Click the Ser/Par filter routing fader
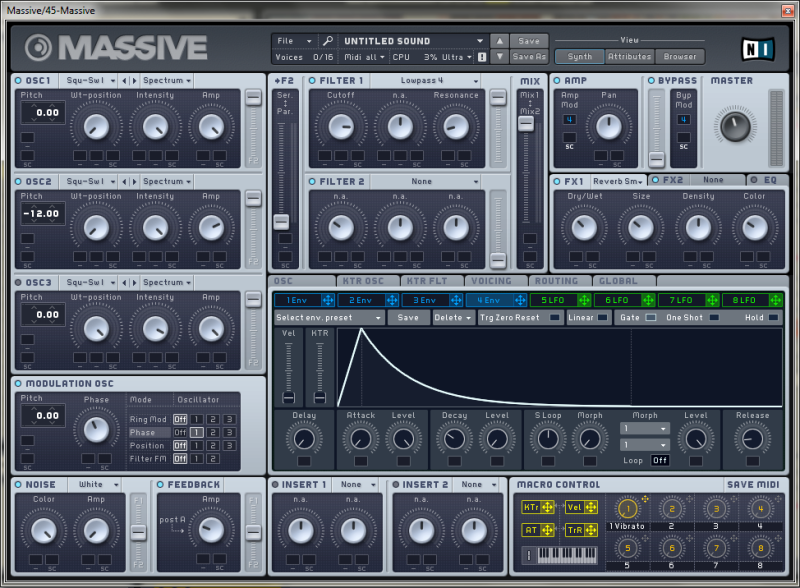The image size is (800, 588). [x=281, y=222]
